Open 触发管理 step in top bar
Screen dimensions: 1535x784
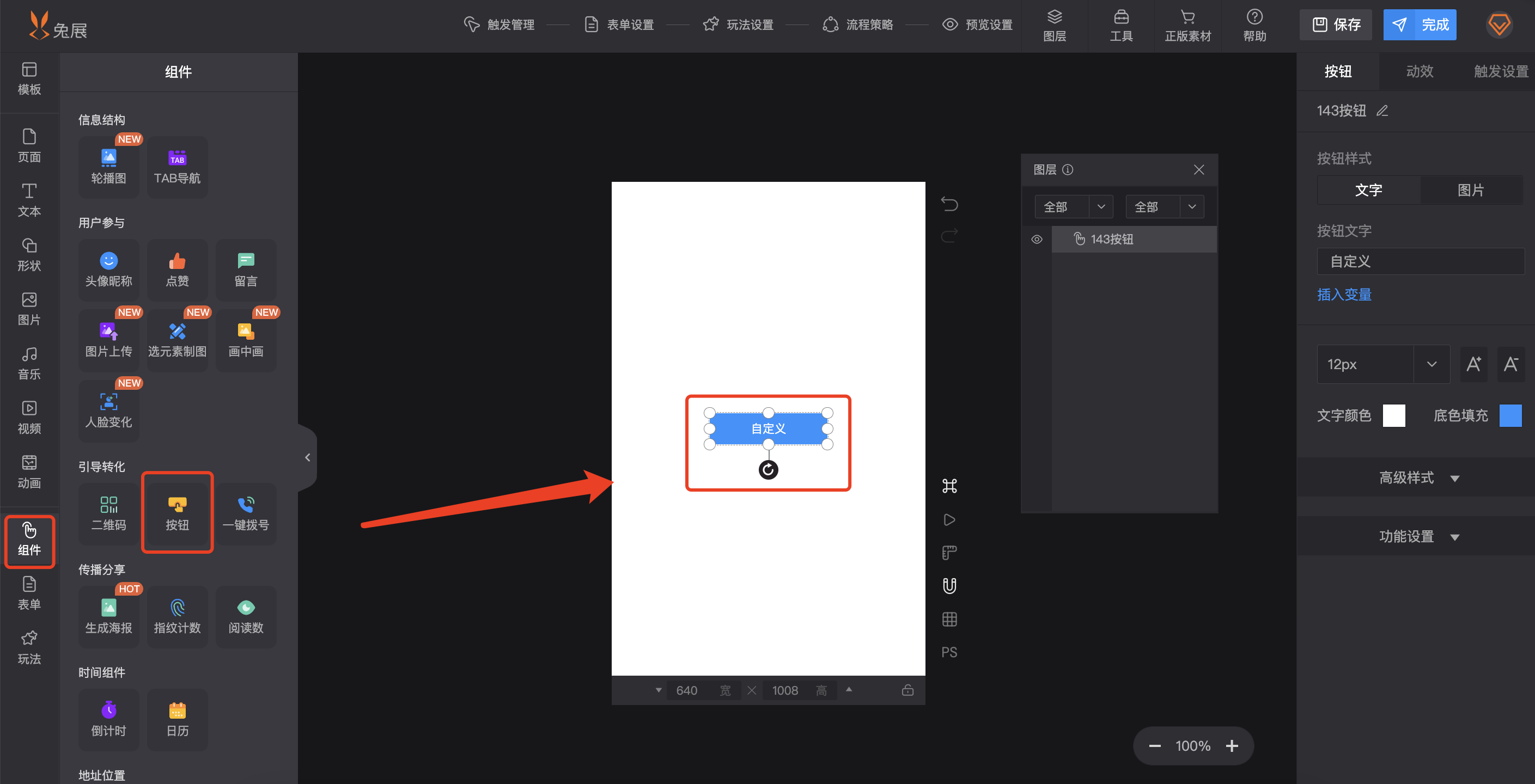click(x=499, y=24)
